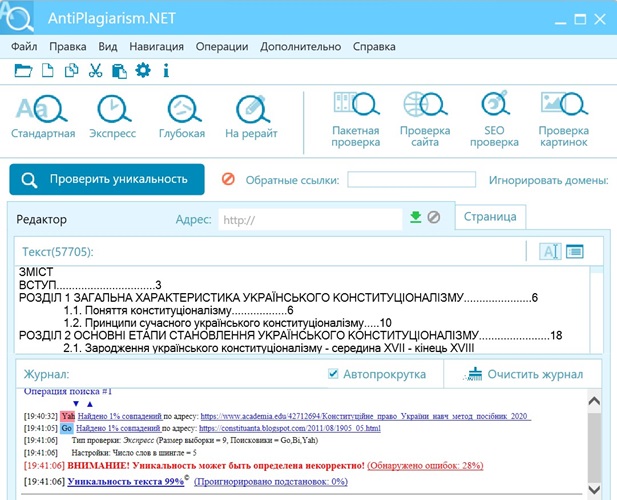Viewport: 617px width, 500px height.
Task: Jump to previous match with up triangle
Action: [x=90, y=404]
